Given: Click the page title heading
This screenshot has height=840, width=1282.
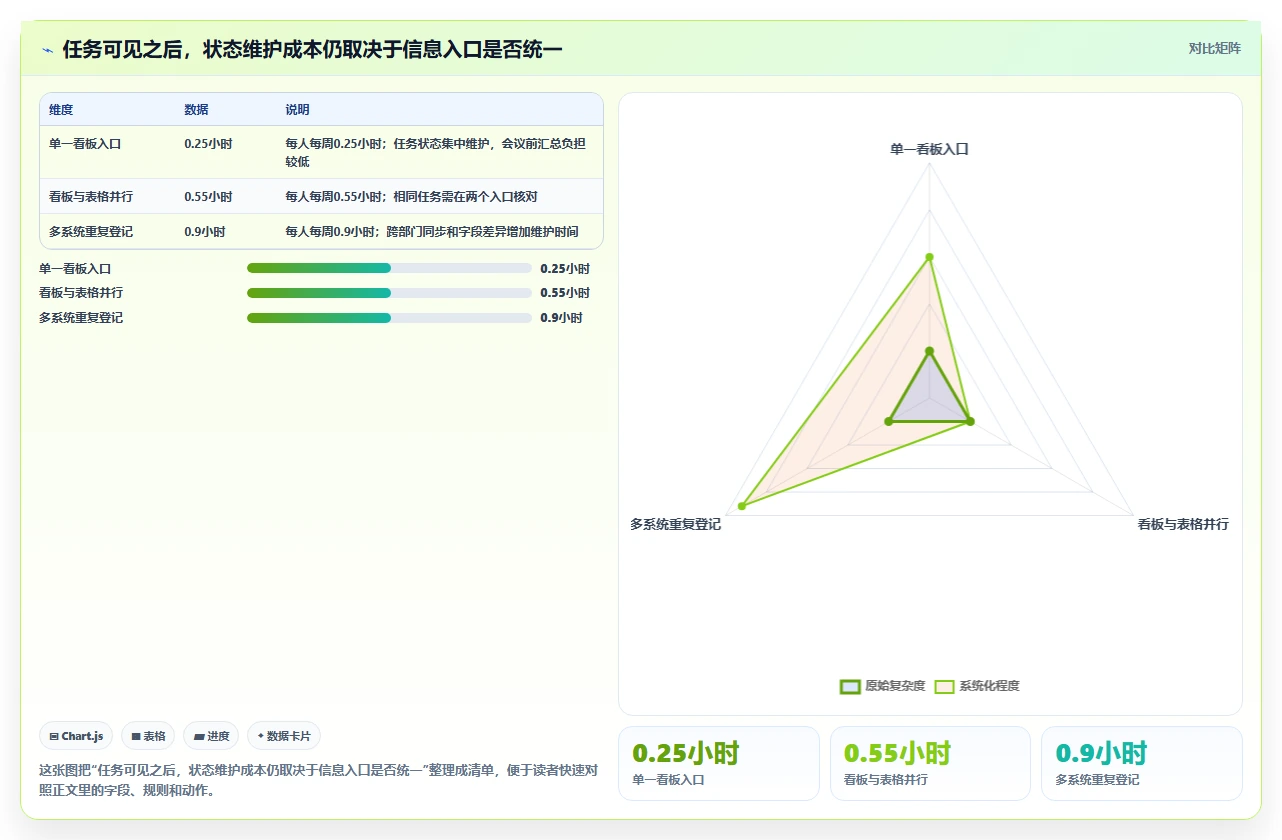Looking at the screenshot, I should coord(312,49).
